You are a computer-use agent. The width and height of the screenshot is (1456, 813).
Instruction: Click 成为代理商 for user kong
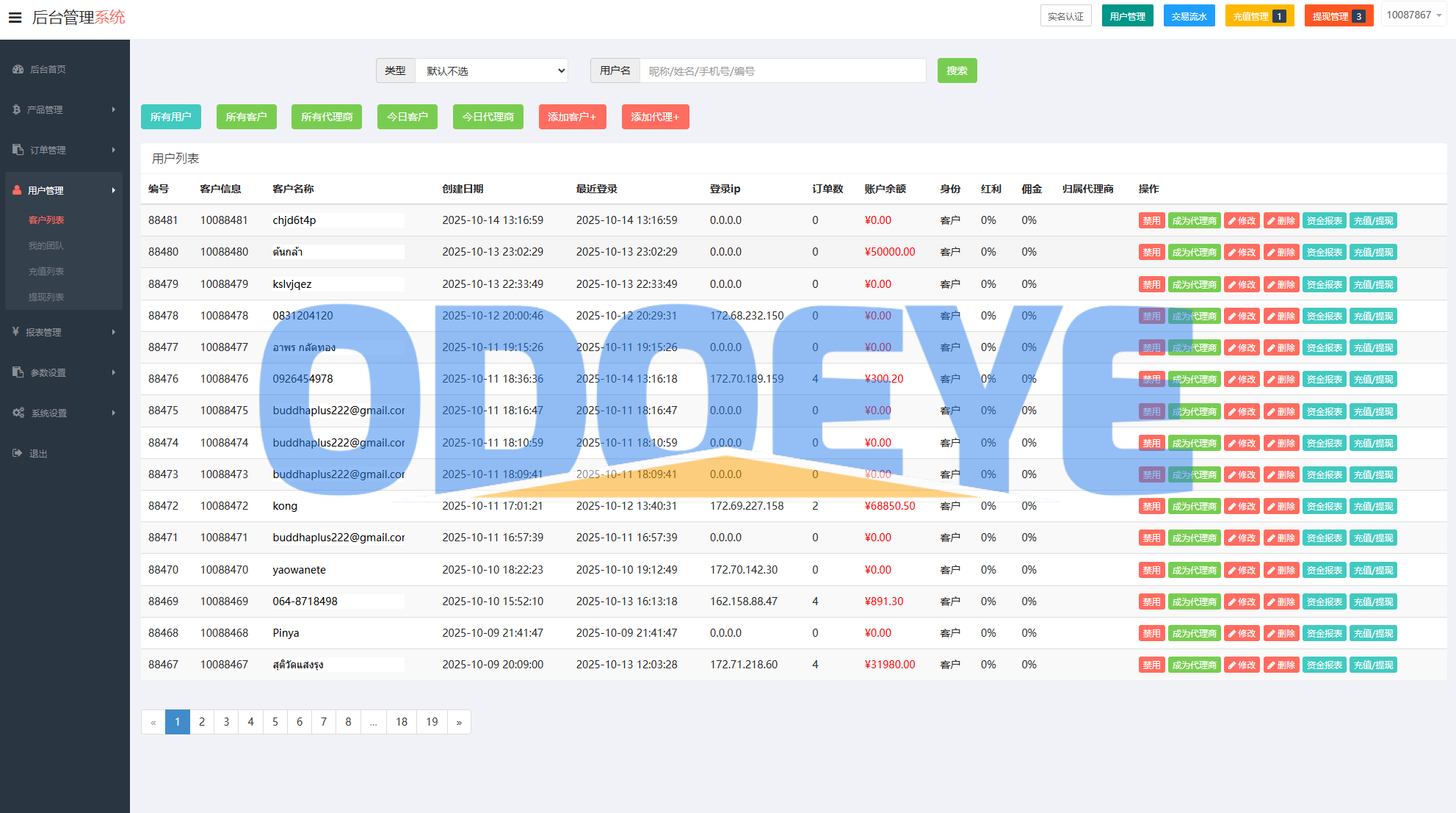click(x=1194, y=506)
